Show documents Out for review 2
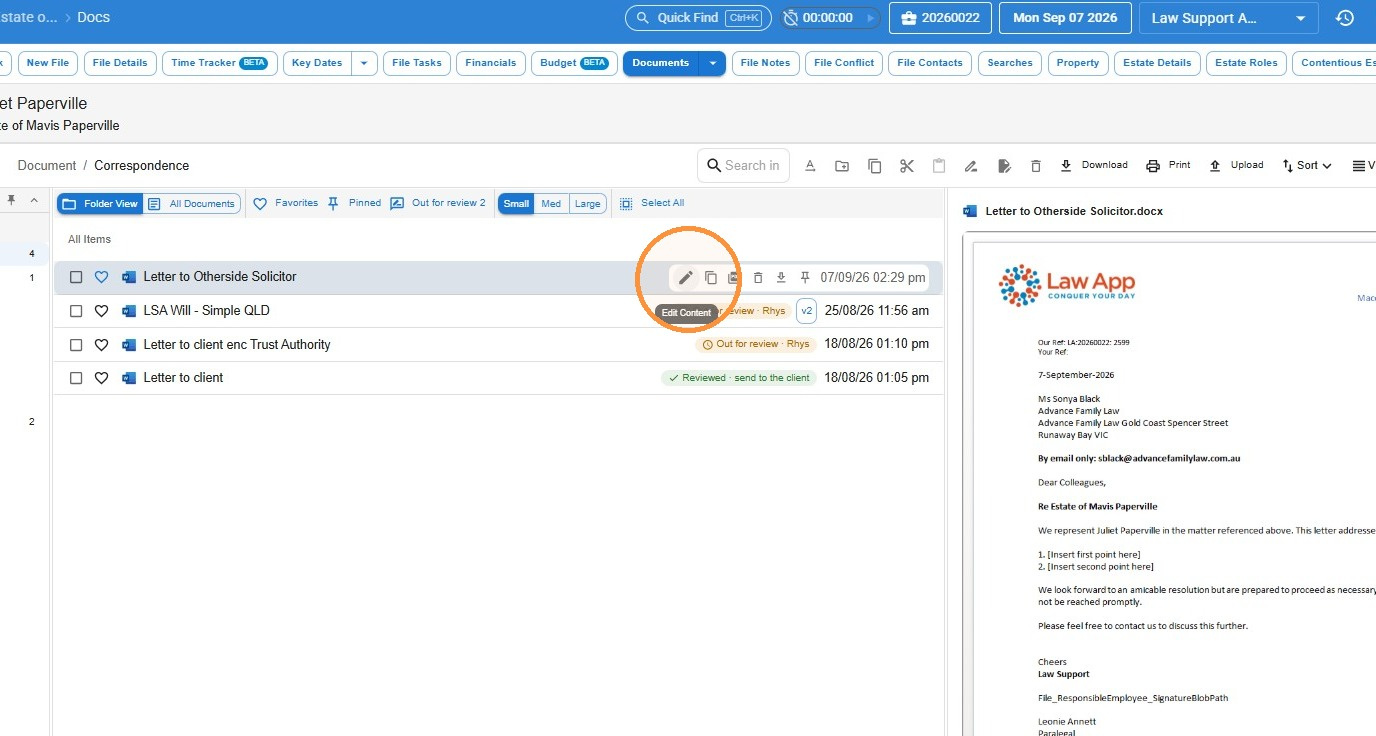The width and height of the screenshot is (1376, 736). tap(438, 203)
